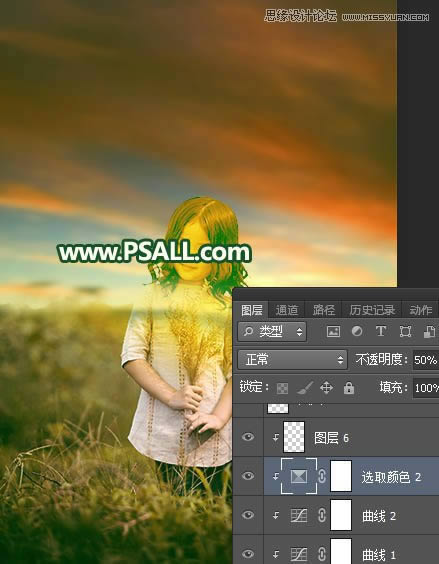Filter layers by smart object icon
This screenshot has height=564, width=439.
[x=429, y=332]
